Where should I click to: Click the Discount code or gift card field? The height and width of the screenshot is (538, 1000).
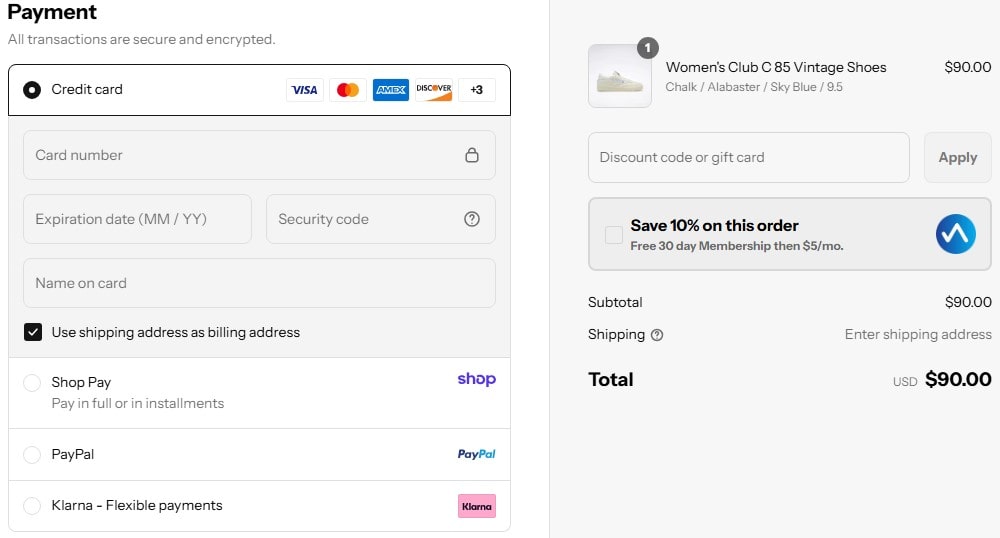pos(748,157)
